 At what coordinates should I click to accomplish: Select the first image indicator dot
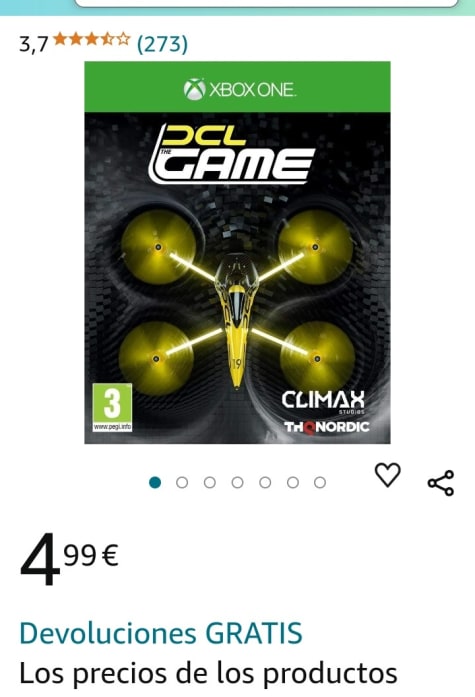[x=155, y=482]
